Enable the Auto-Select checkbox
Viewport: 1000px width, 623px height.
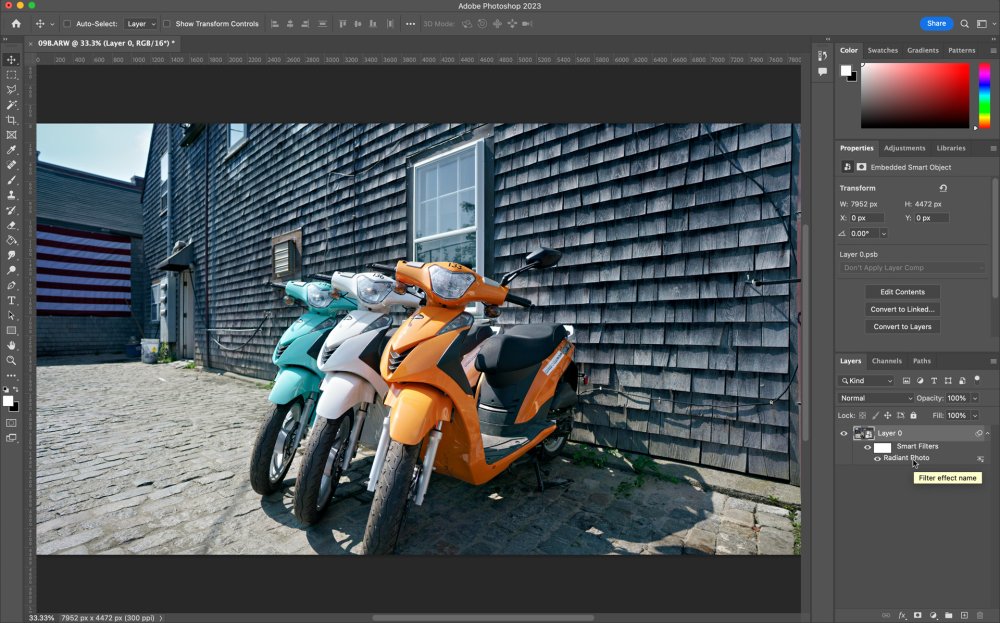pos(67,23)
